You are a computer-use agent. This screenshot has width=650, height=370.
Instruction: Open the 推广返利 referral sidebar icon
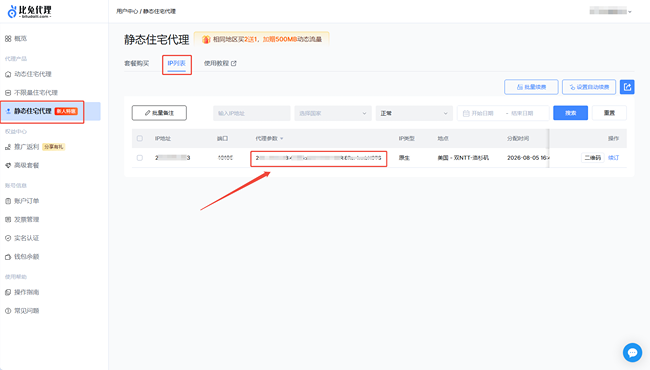[8, 147]
